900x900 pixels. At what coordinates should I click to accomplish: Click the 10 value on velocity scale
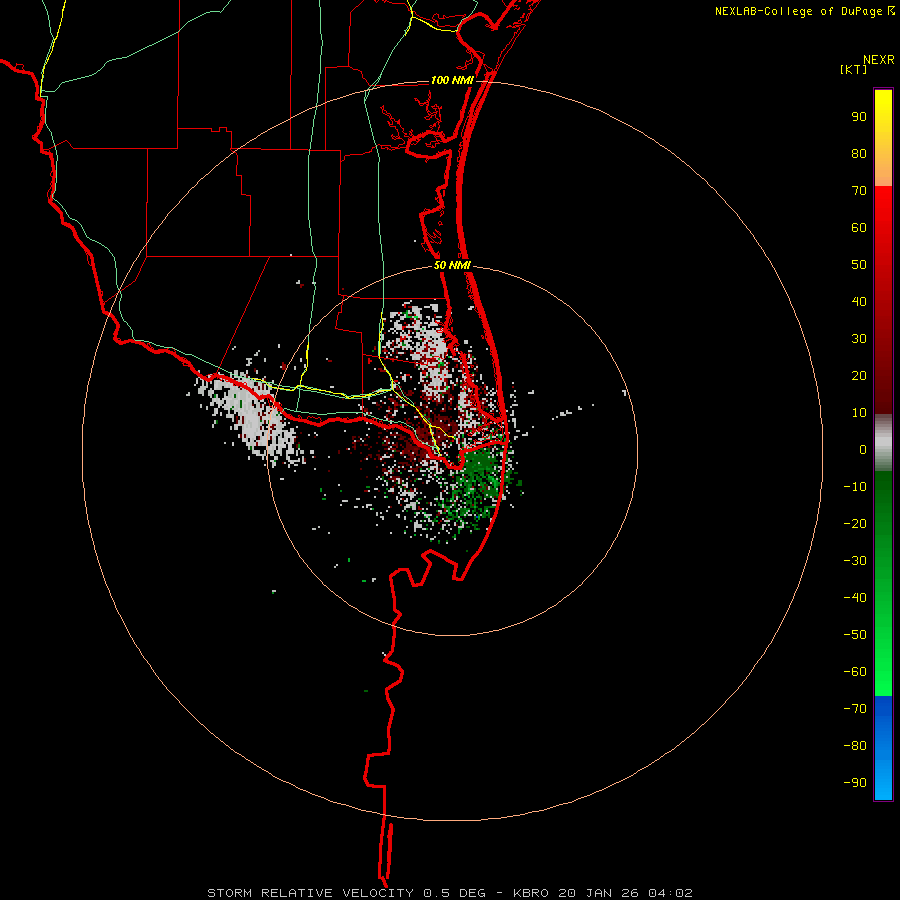859,413
